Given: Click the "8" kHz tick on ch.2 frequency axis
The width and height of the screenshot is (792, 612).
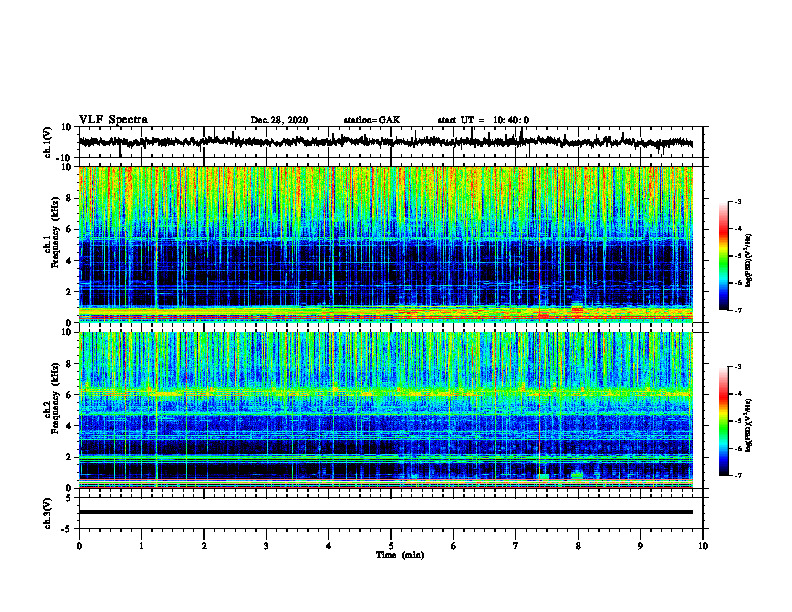Looking at the screenshot, I should 69,364.
